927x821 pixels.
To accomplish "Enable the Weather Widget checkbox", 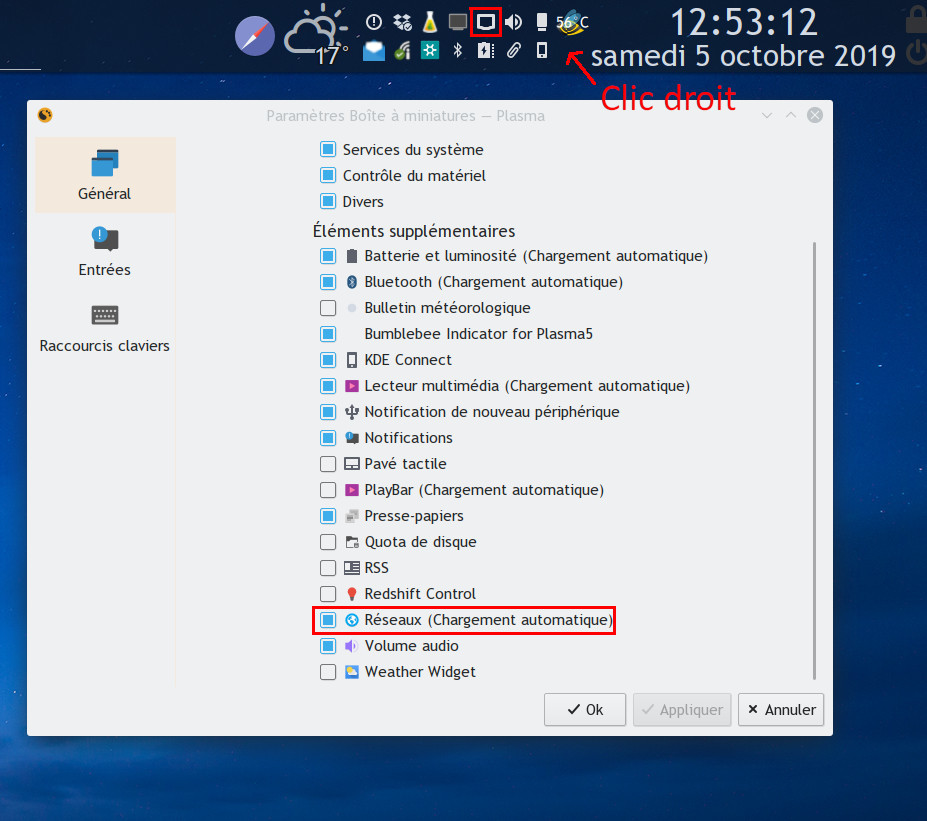I will 328,671.
